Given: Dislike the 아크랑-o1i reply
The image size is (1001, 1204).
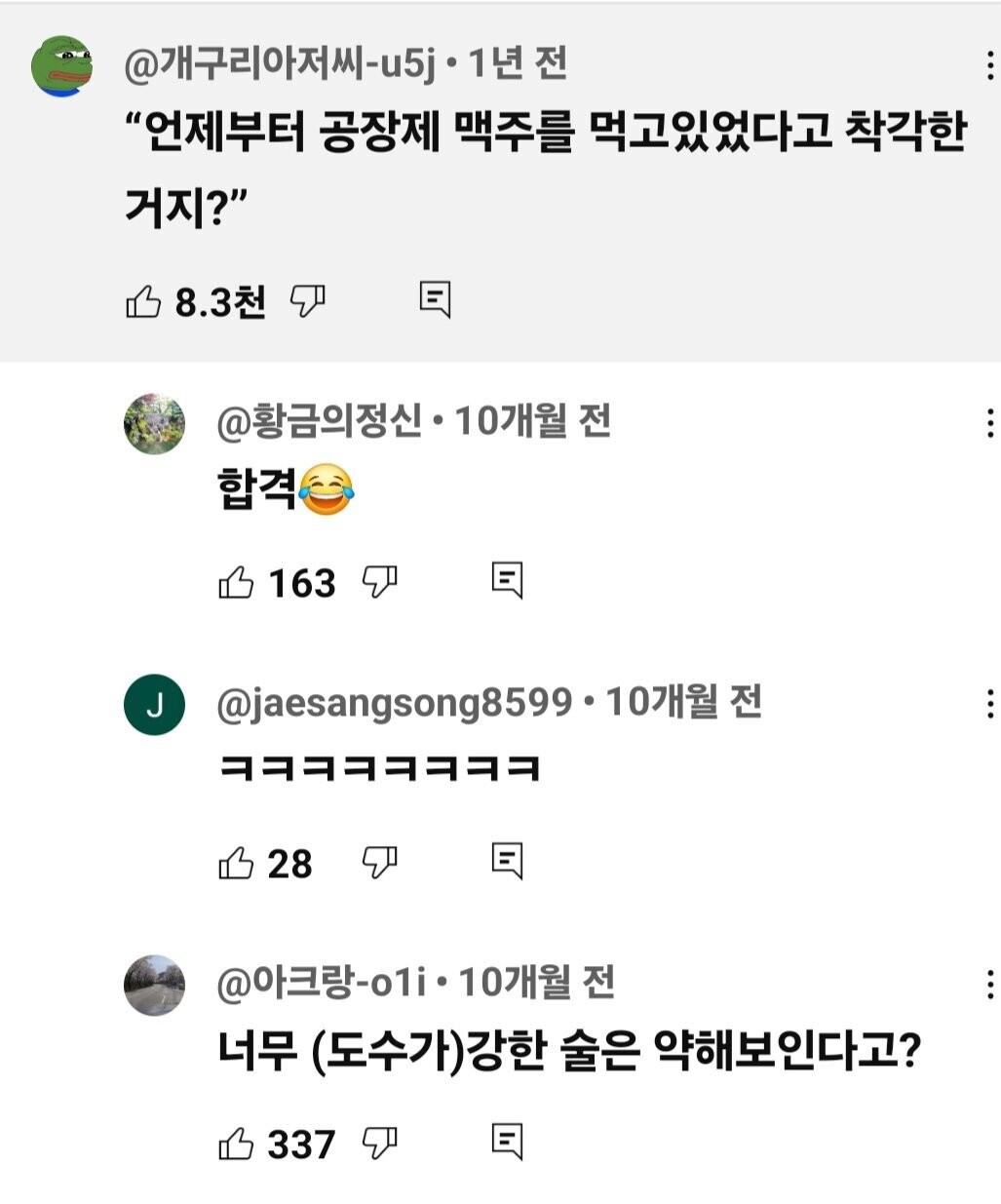Looking at the screenshot, I should tap(379, 1142).
